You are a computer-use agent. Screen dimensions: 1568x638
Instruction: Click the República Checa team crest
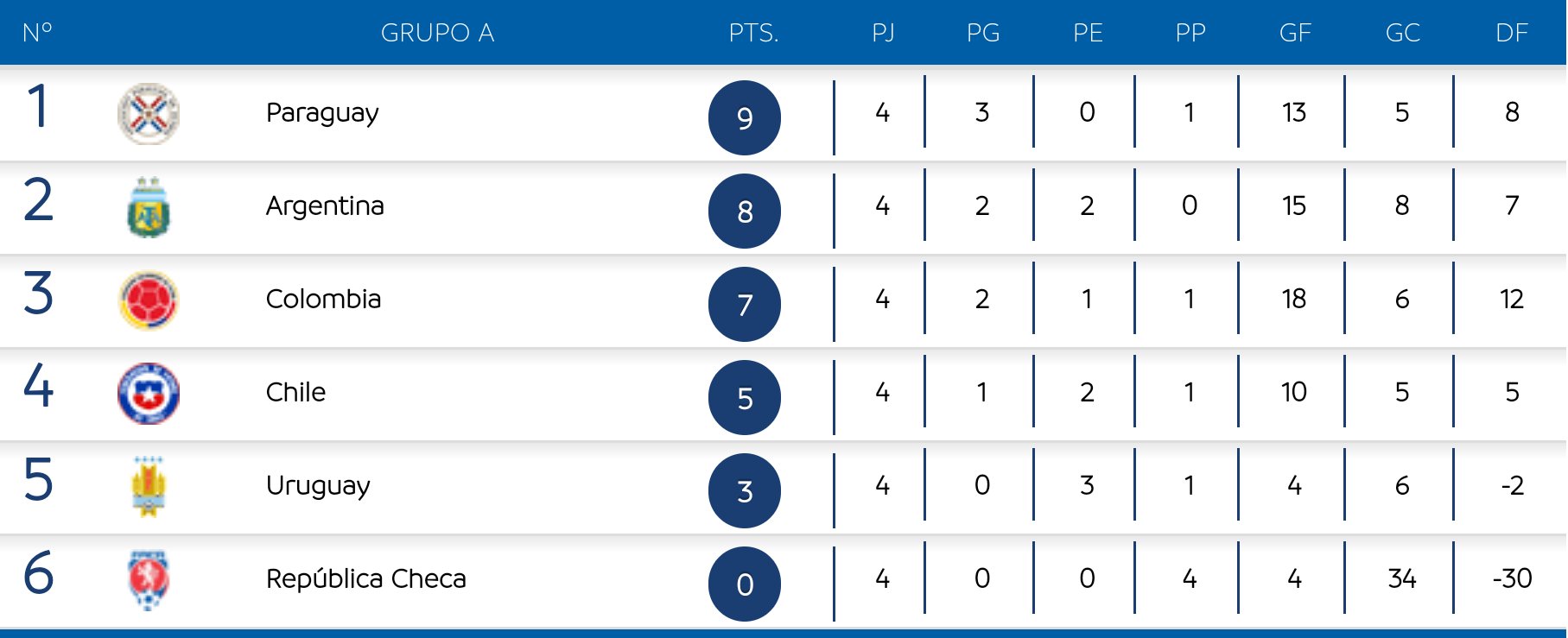(x=149, y=579)
